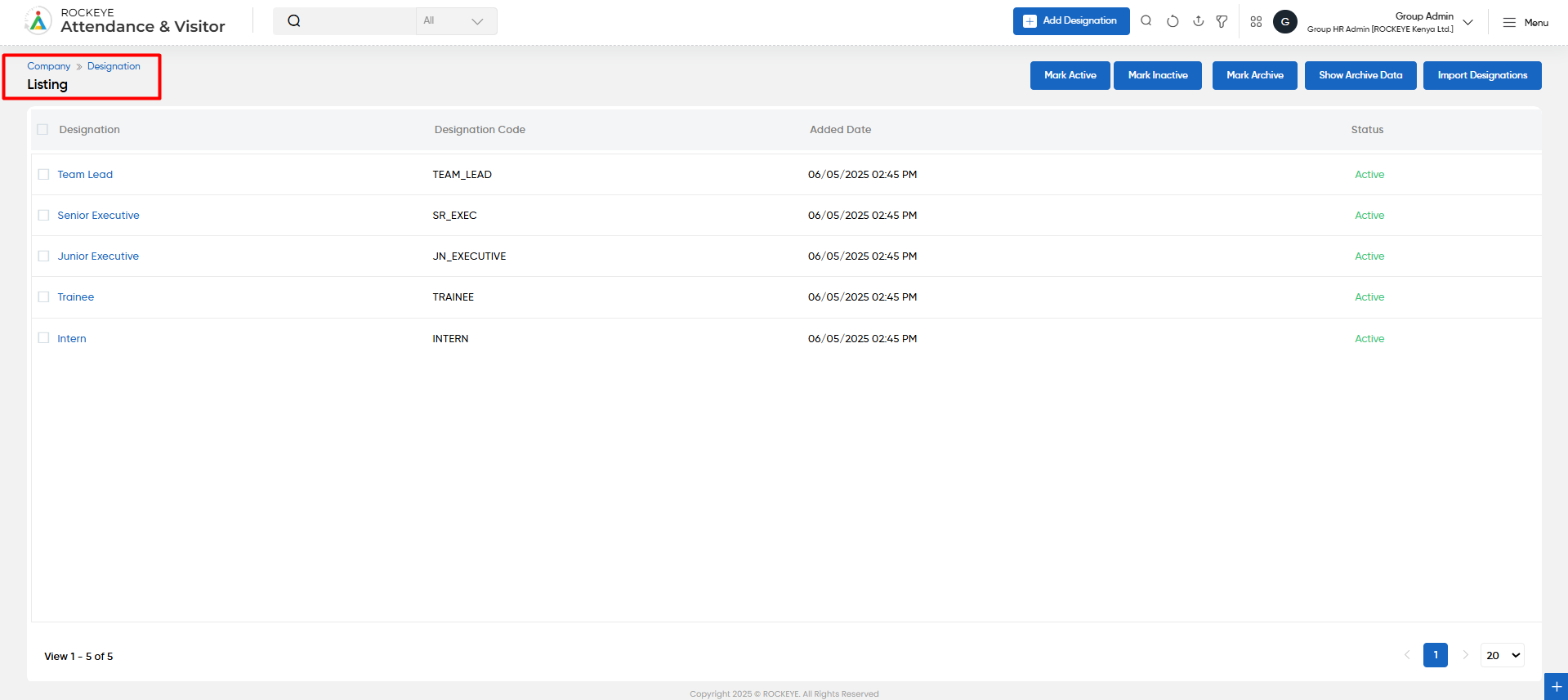This screenshot has width=1568, height=700.
Task: Sort by Designation Code column header
Action: pos(480,129)
